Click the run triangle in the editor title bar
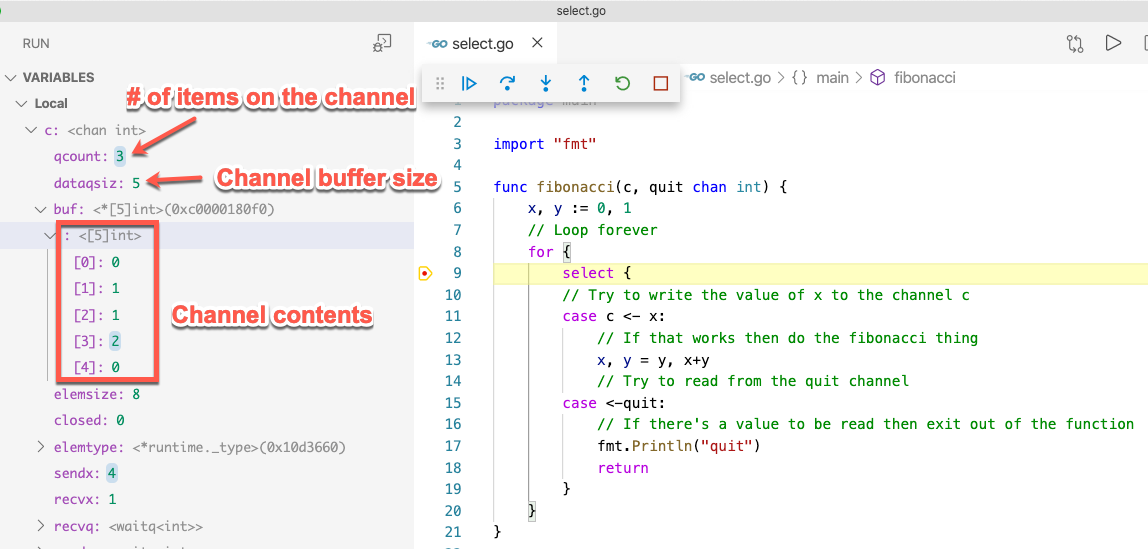This screenshot has height=549, width=1148. coord(1112,43)
